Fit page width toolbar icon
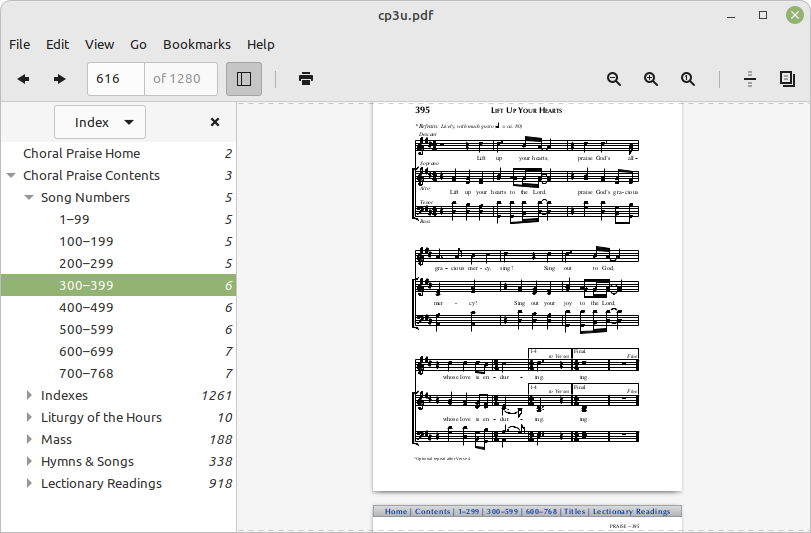The image size is (811, 533). 749,79
